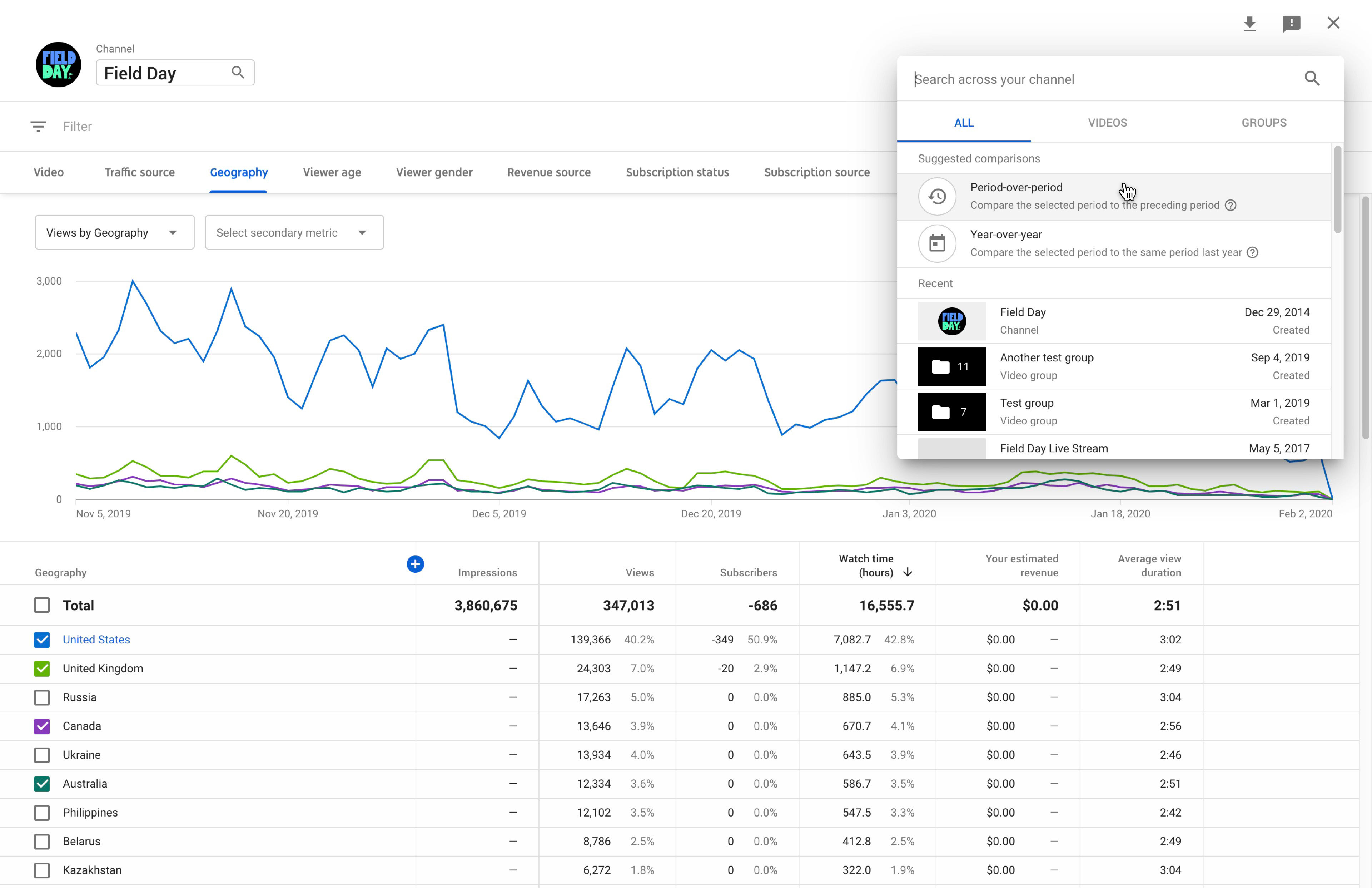The width and height of the screenshot is (1372, 888).
Task: Check the Russia checkbox
Action: coord(41,698)
